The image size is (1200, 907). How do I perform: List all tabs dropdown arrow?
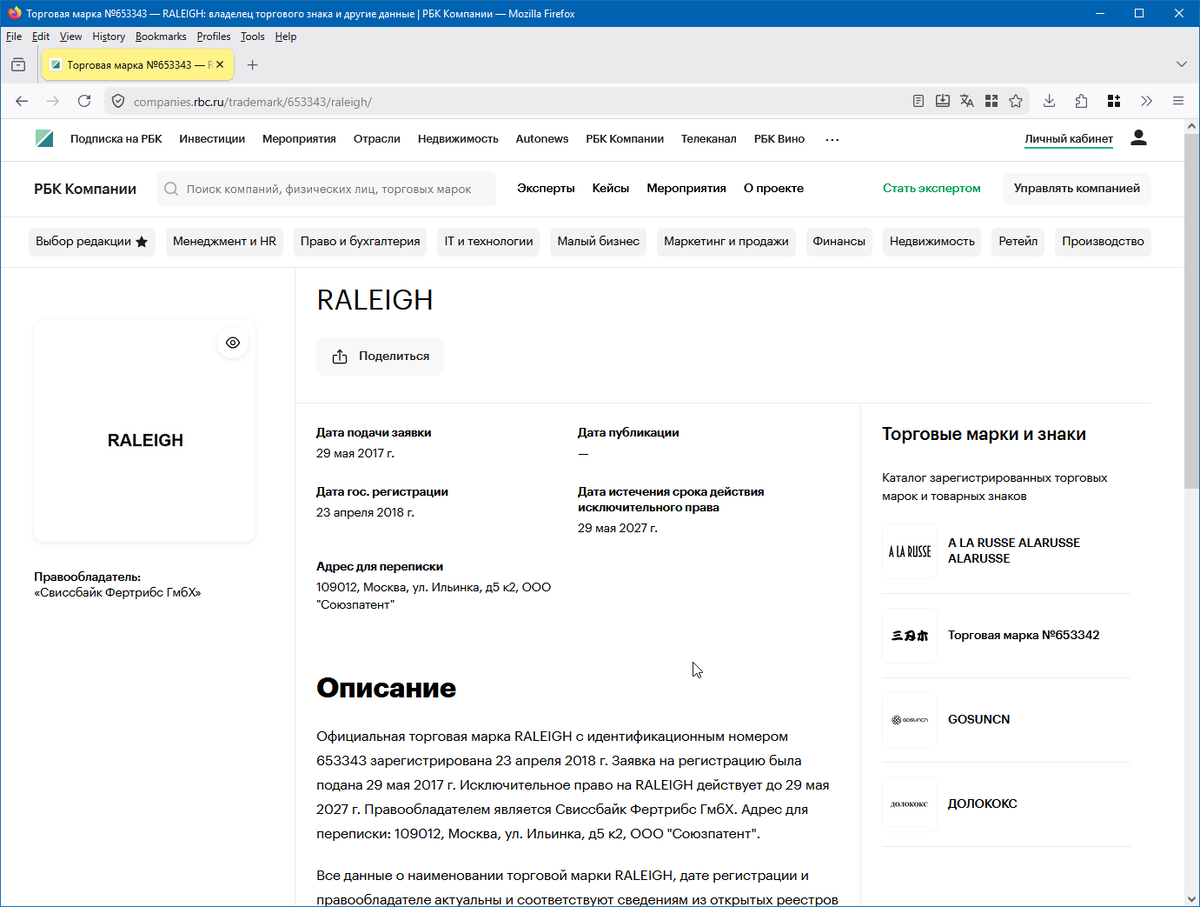click(1181, 65)
